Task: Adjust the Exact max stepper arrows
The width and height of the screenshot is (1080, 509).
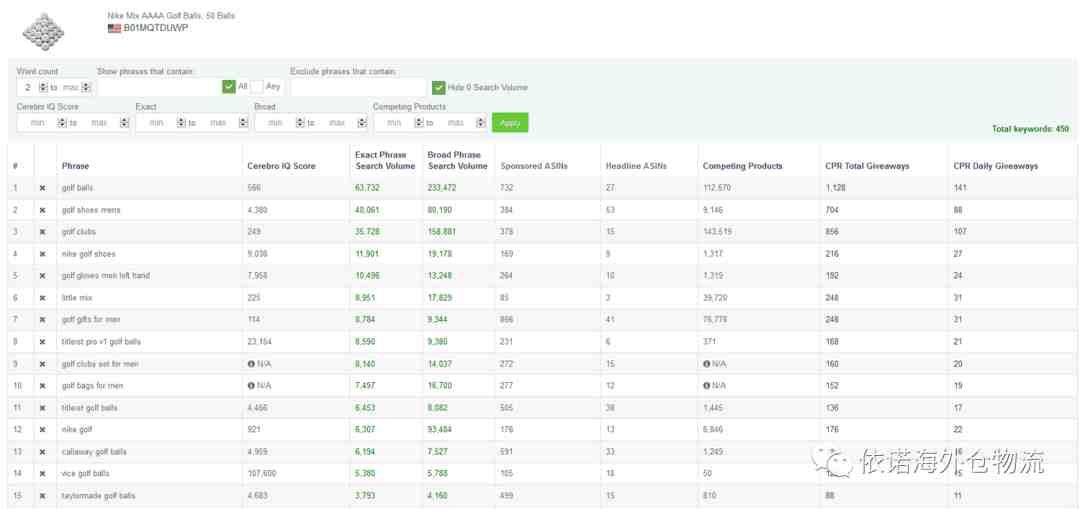Action: [243, 123]
